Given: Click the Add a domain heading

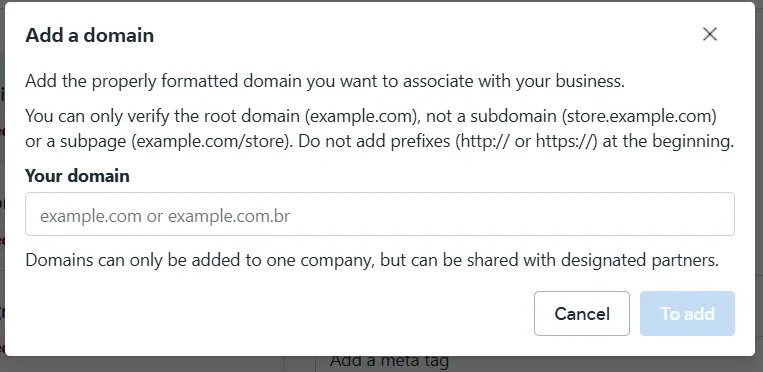Looking at the screenshot, I should (x=90, y=35).
